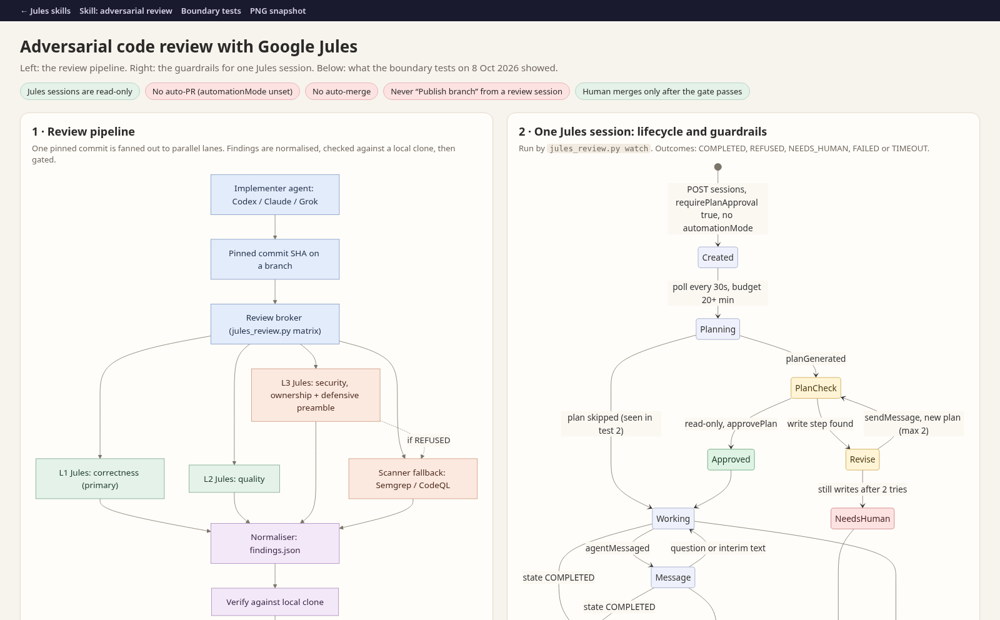
Task: Select the Verify against local clone node
Action: click(x=275, y=602)
